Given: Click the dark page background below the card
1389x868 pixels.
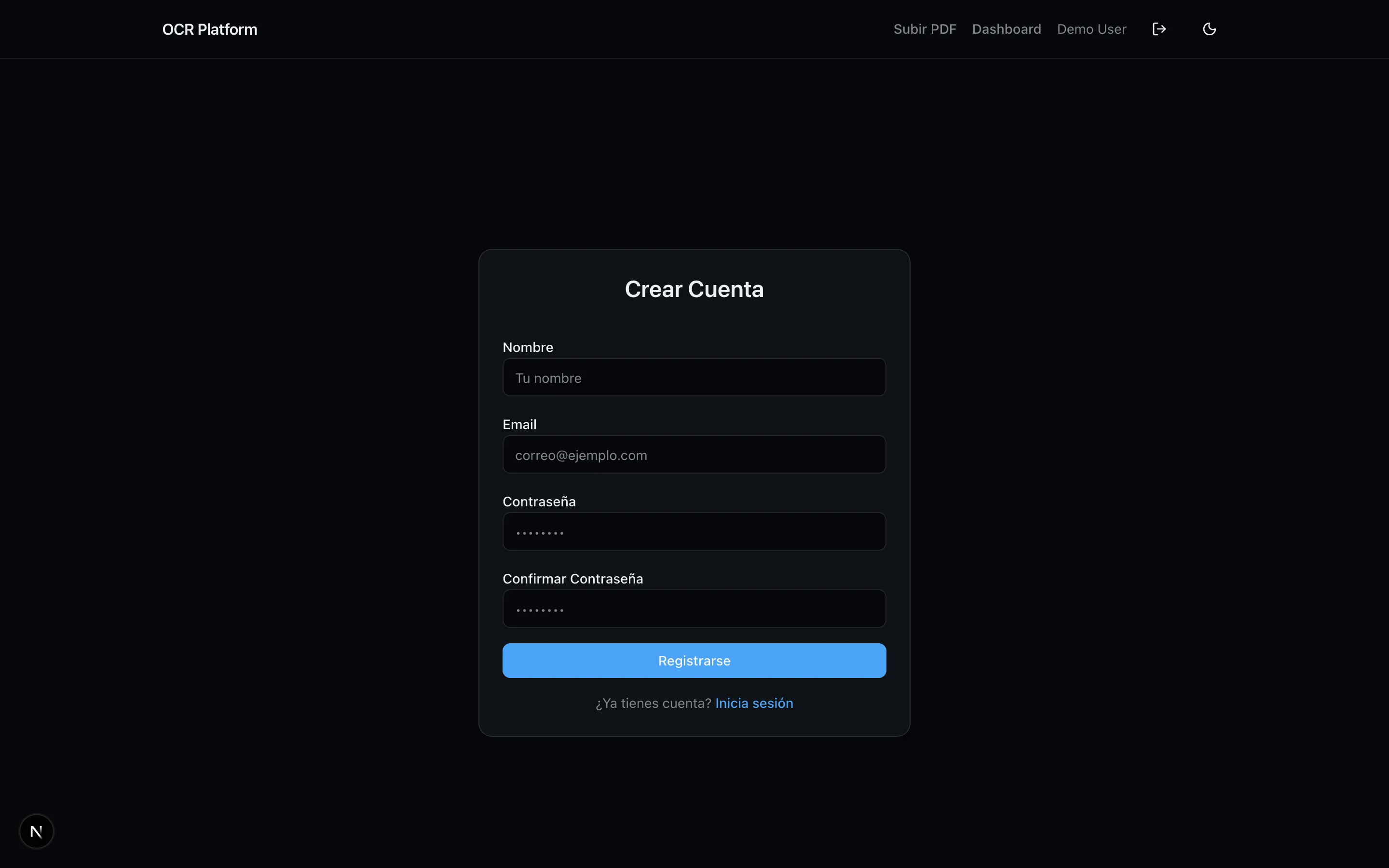Looking at the screenshot, I should coord(694,804).
